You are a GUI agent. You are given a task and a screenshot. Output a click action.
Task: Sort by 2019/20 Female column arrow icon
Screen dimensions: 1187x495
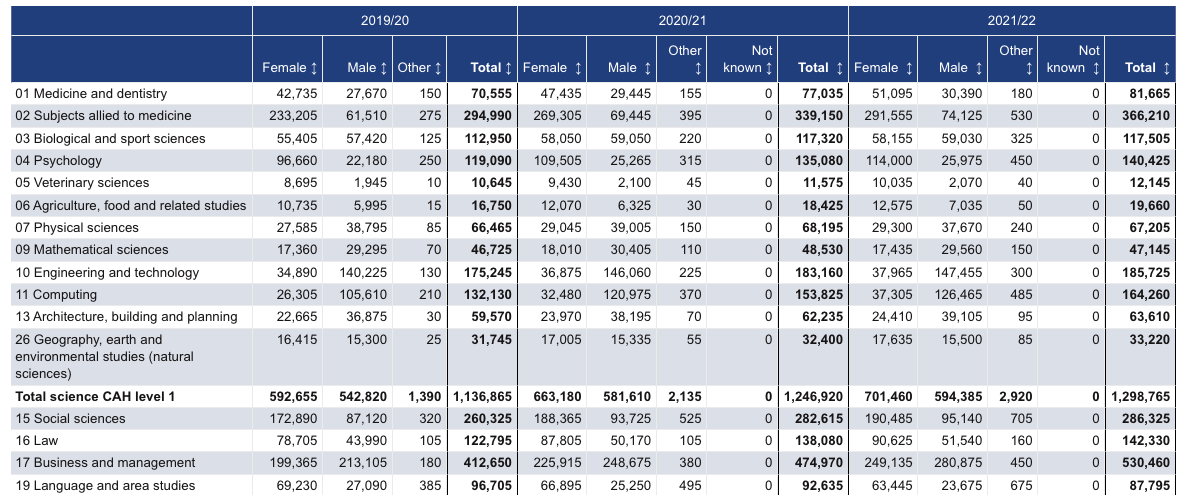pos(314,68)
